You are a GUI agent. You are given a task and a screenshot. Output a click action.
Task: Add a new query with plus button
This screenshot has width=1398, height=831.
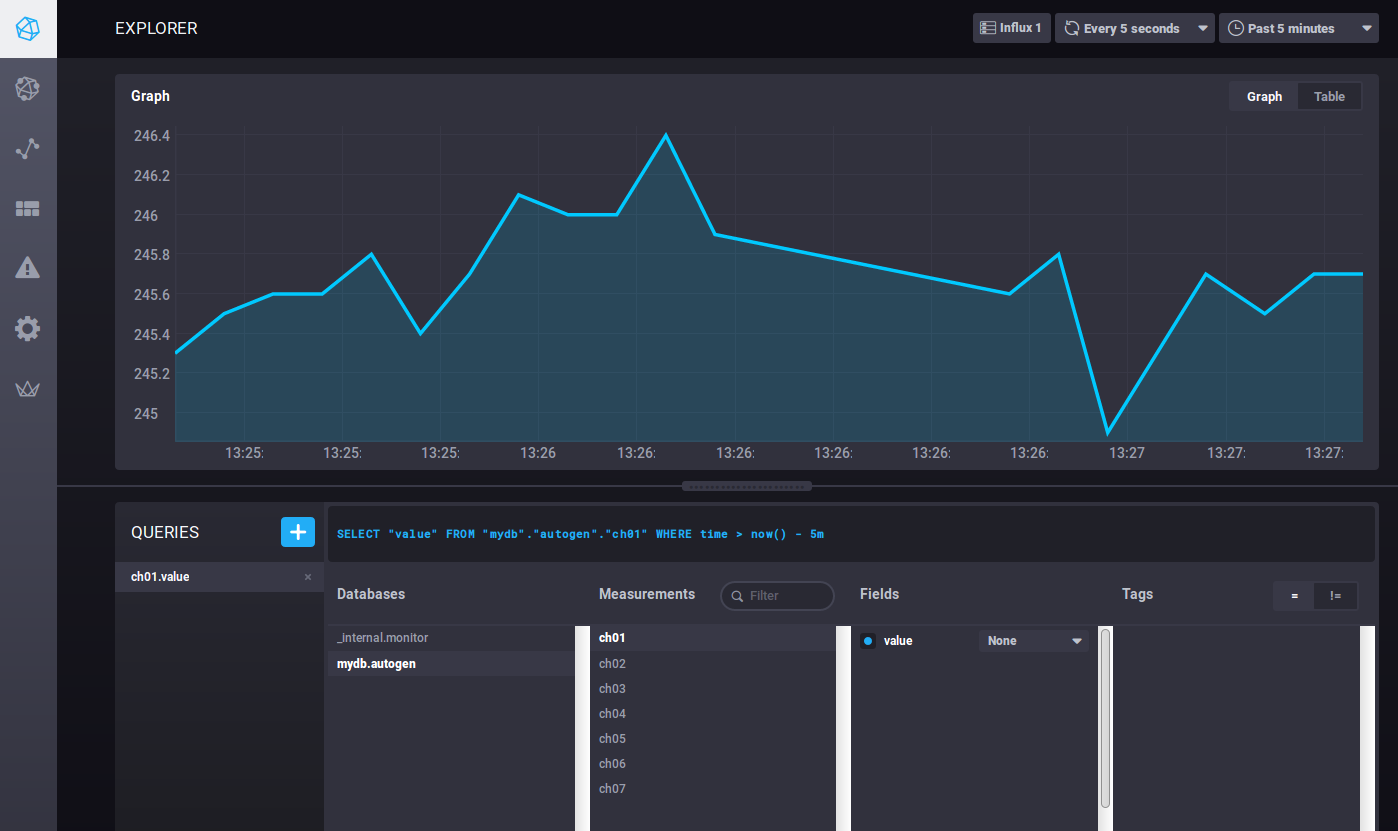pyautogui.click(x=297, y=532)
